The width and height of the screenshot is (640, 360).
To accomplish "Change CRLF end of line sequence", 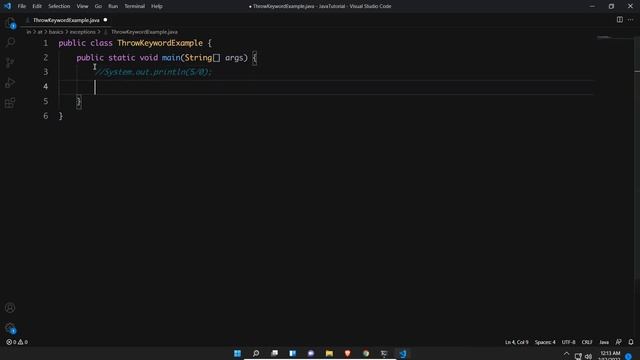I will click(x=587, y=342).
